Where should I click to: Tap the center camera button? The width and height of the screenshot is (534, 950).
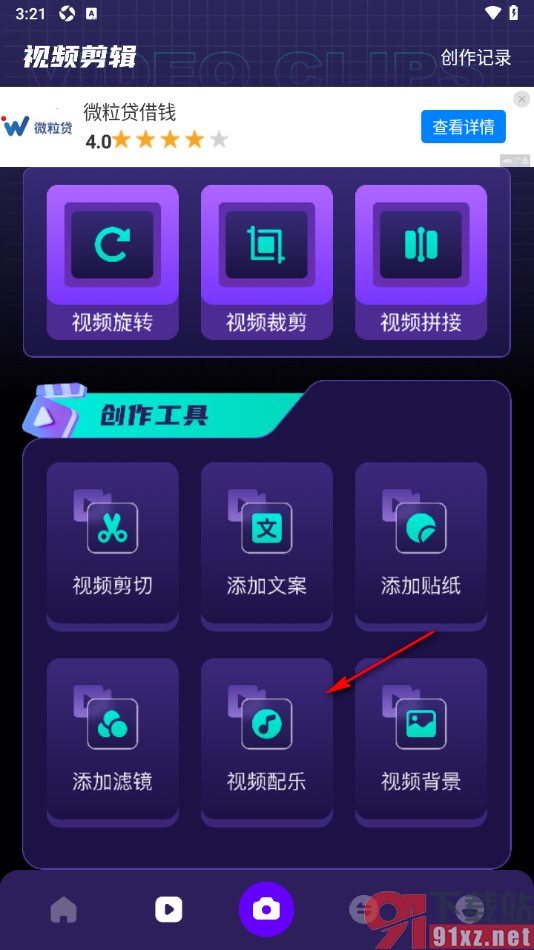point(267,909)
